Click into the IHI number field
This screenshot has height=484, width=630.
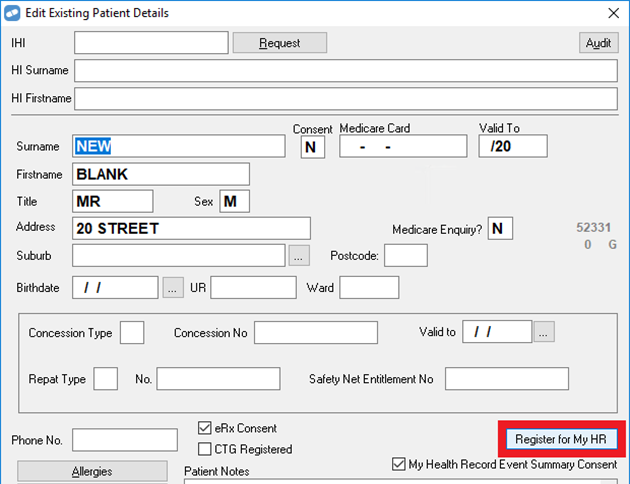tap(150, 43)
